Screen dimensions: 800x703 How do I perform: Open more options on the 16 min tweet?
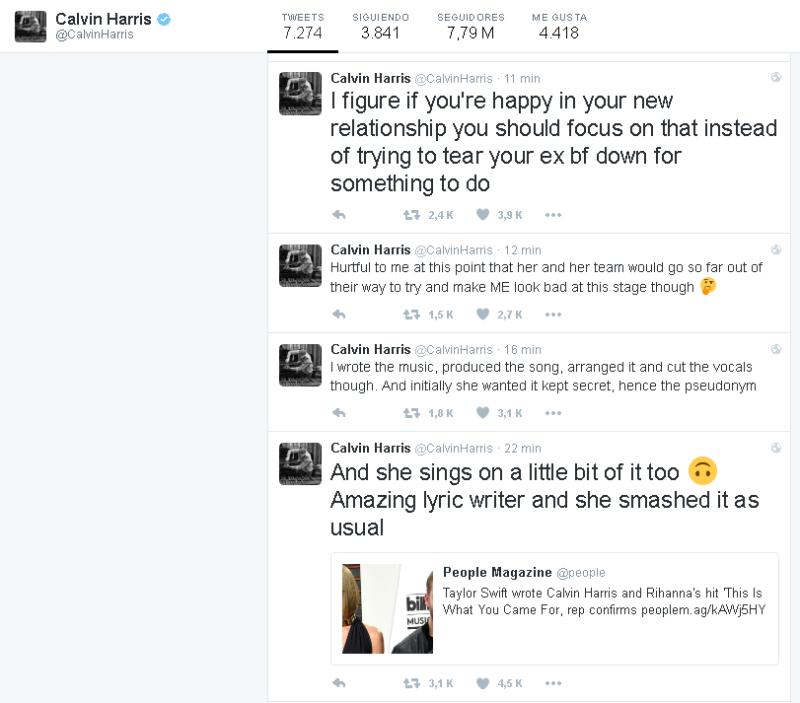click(x=553, y=412)
